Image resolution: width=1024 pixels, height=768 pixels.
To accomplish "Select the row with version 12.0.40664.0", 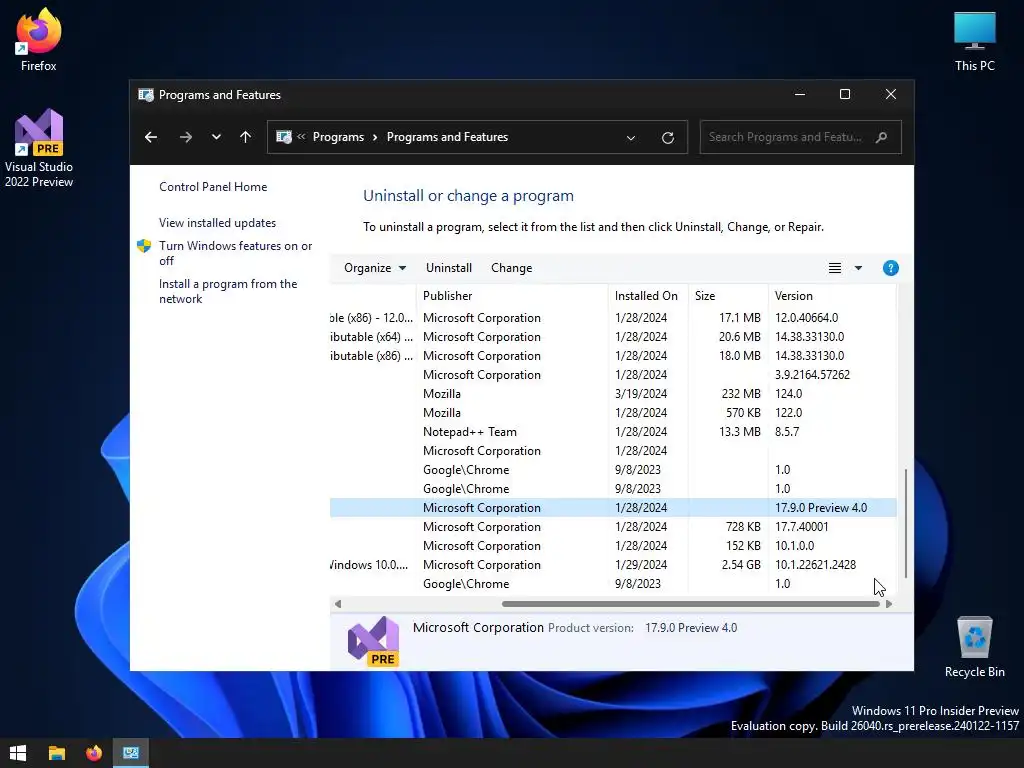I will pos(613,318).
